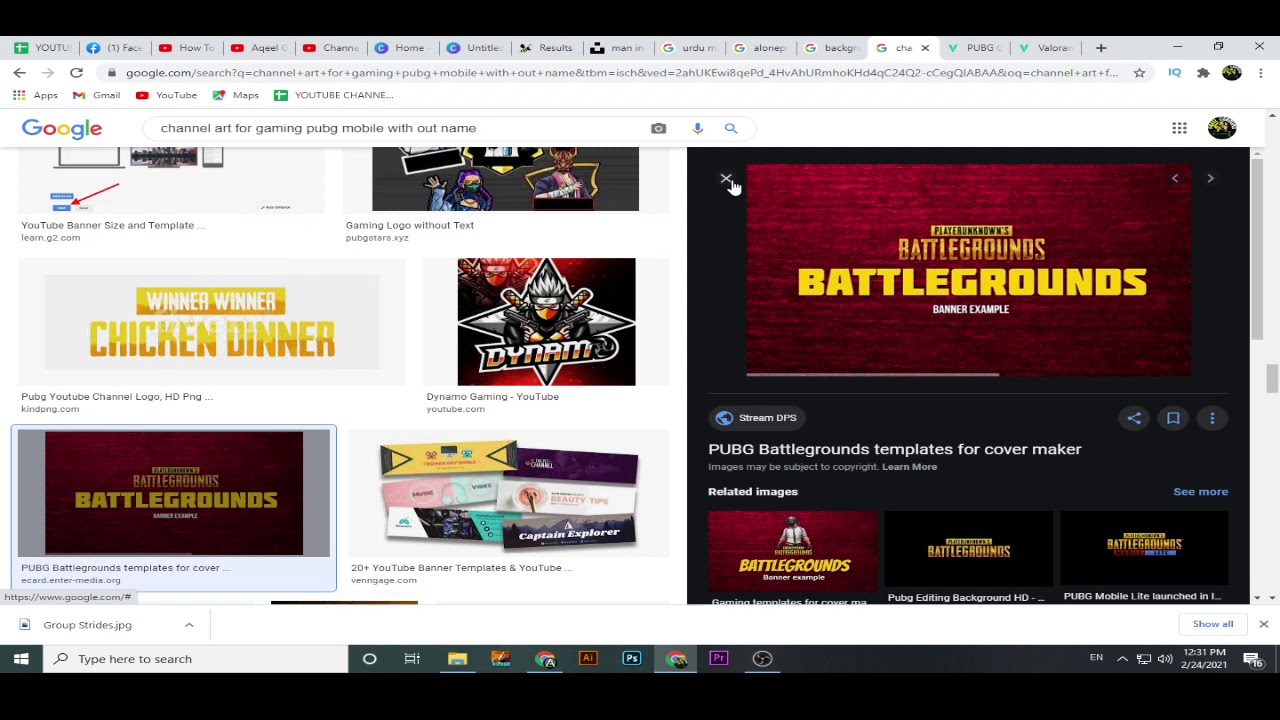Screen dimensions: 1280x720
Task: Open Apps bookmark shortcut
Action: (36, 95)
